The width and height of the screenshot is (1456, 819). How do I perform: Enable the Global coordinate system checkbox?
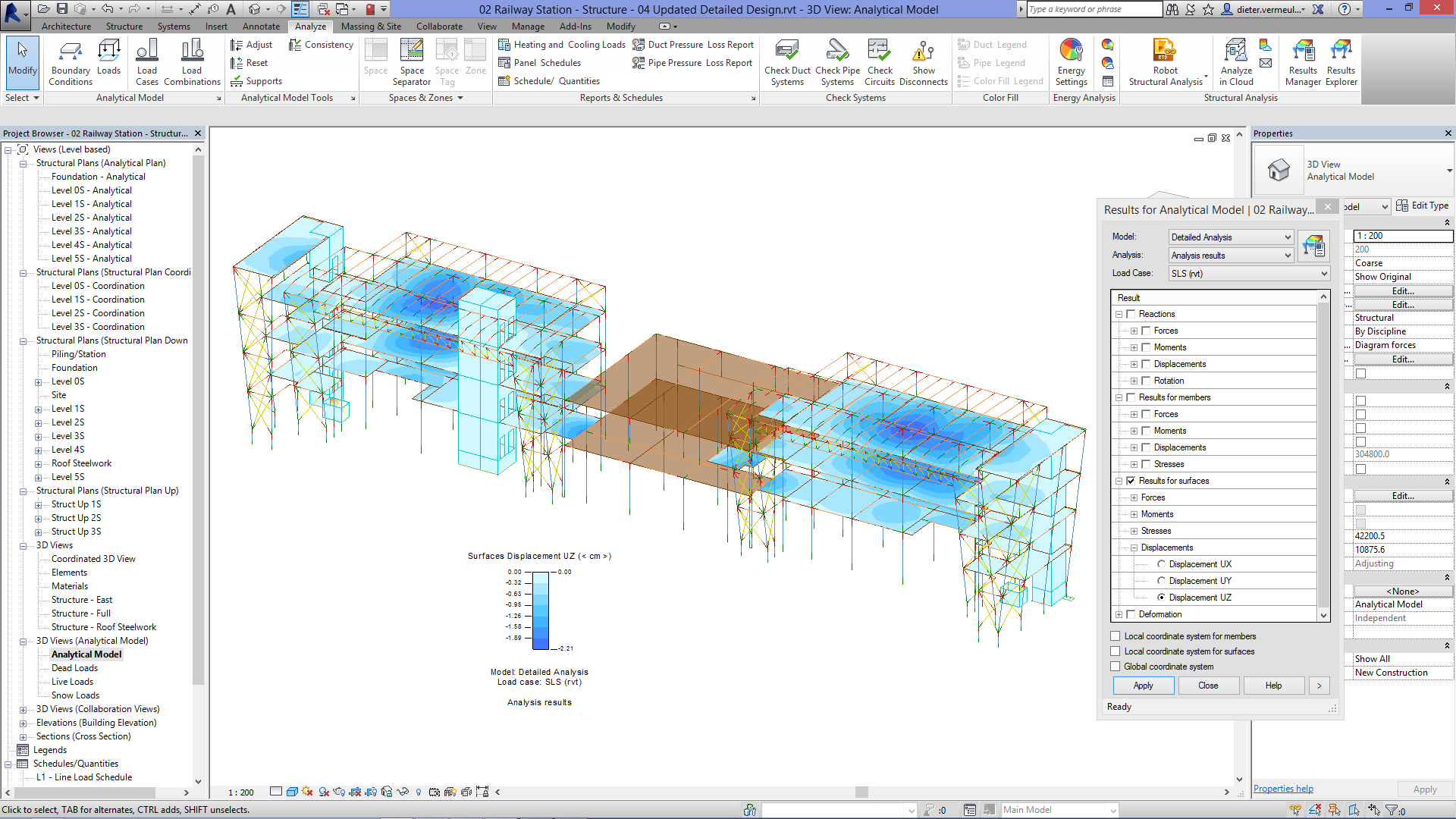(1115, 666)
